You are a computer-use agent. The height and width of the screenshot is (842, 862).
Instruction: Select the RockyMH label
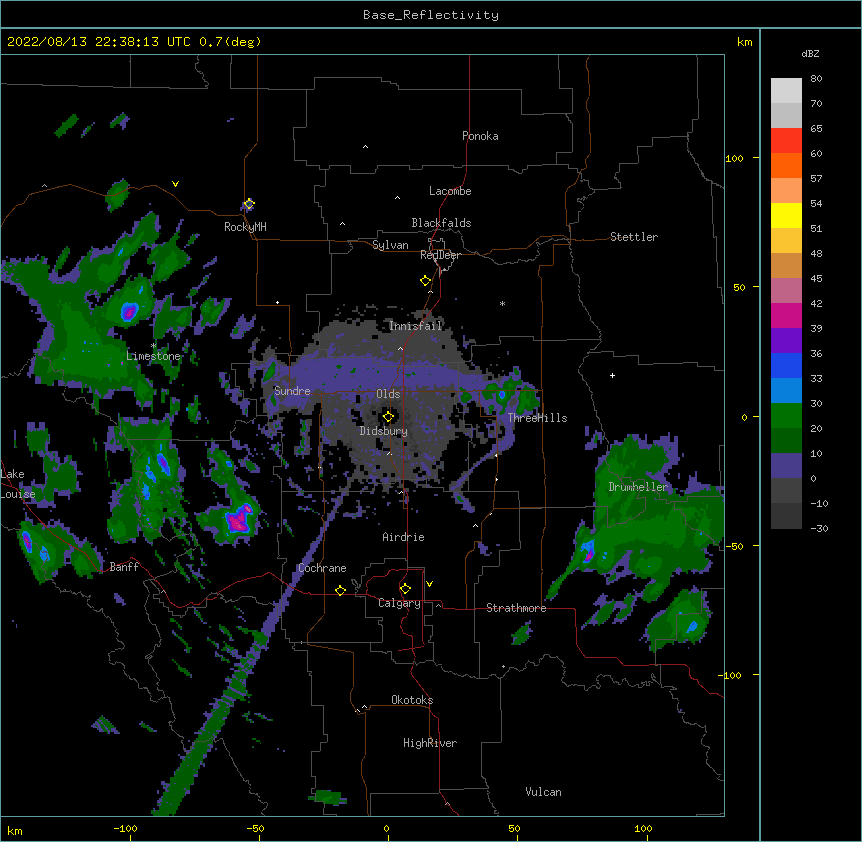[245, 227]
